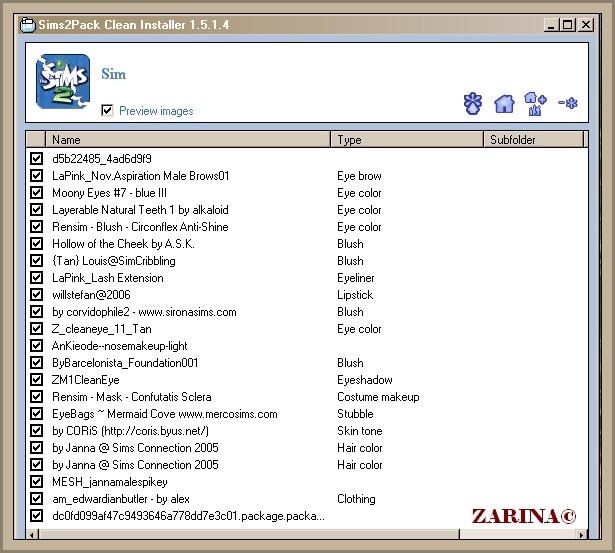Screen dimensions: 615x553
Task: Toggle the Preview images checkbox
Action: click(x=107, y=111)
